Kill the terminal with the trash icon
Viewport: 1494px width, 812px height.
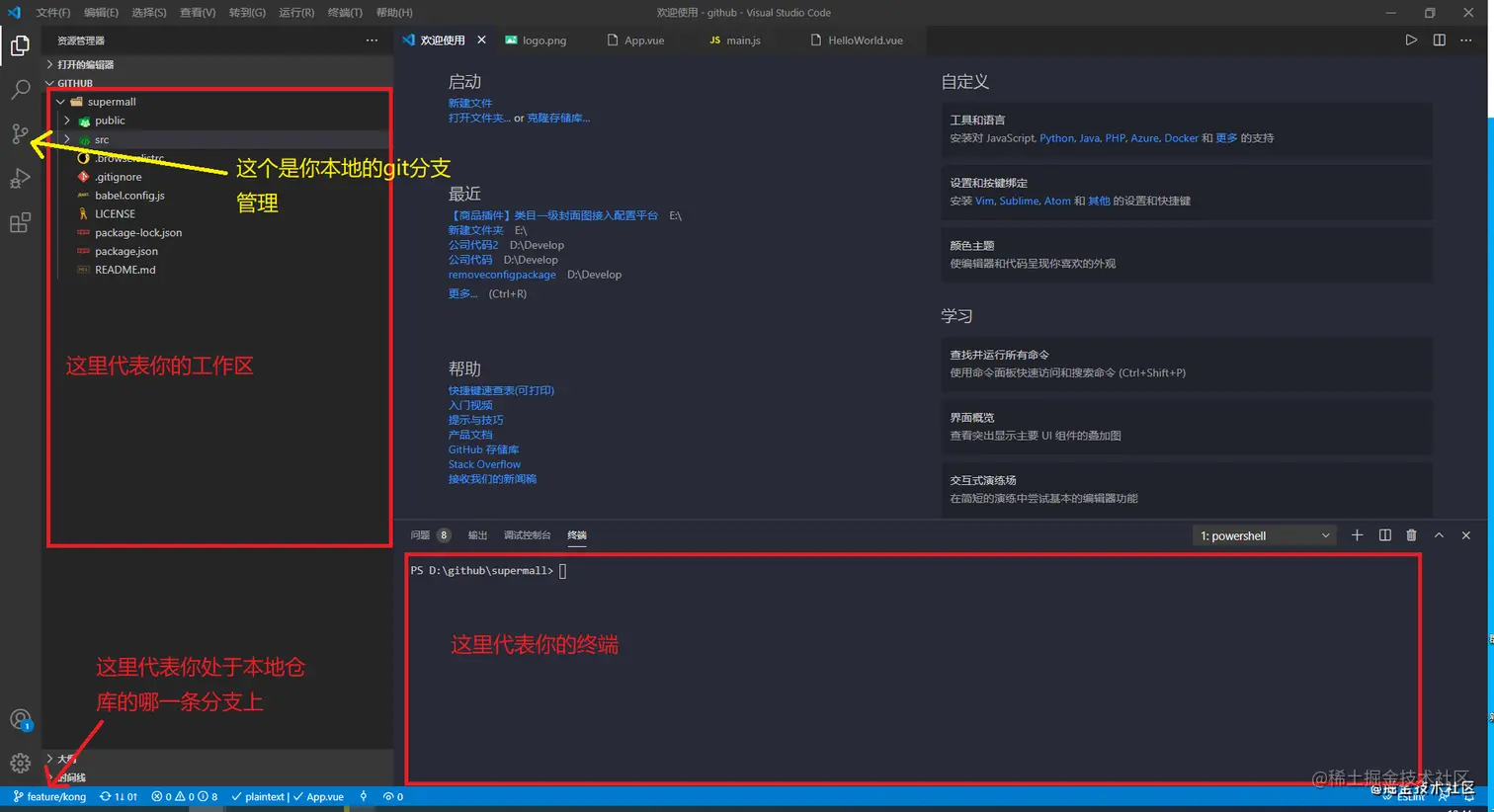coord(1411,535)
